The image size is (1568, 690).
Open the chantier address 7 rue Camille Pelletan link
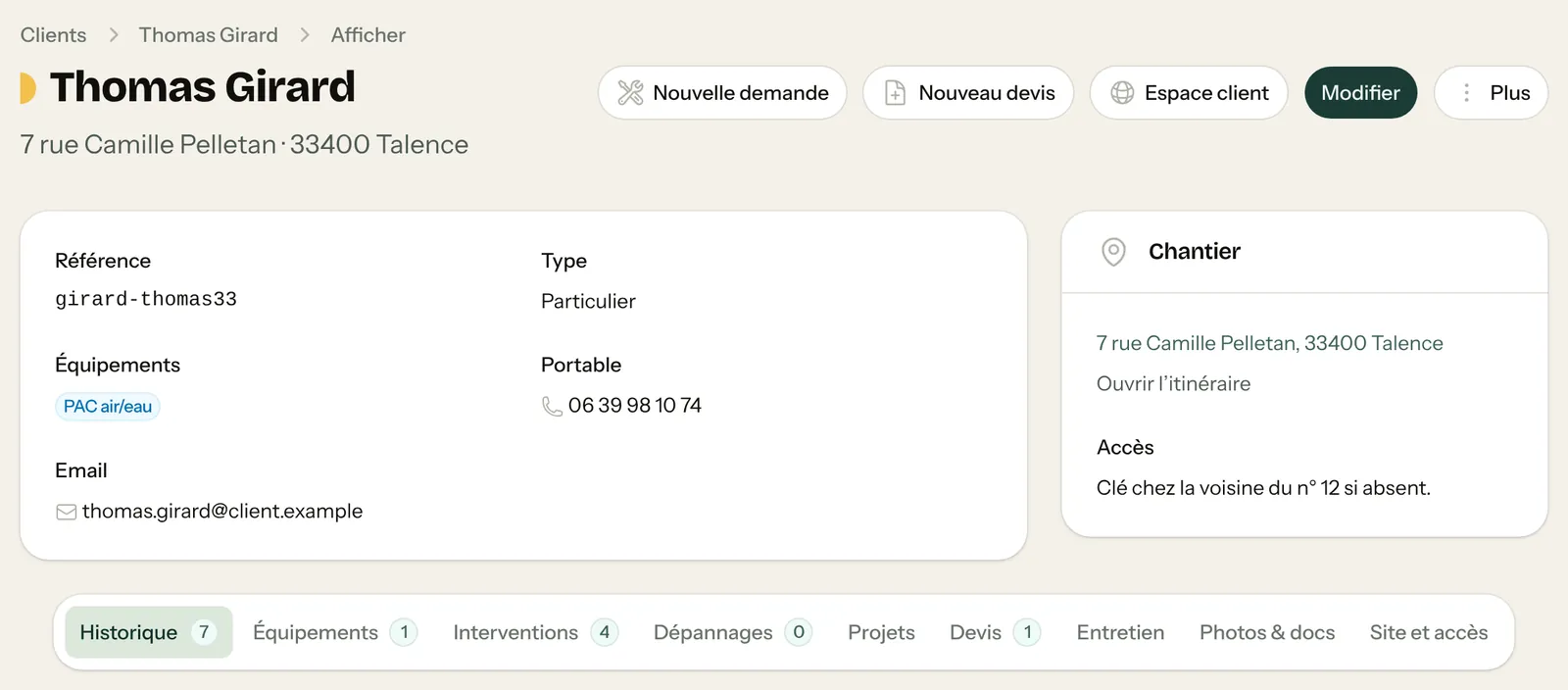point(1269,343)
